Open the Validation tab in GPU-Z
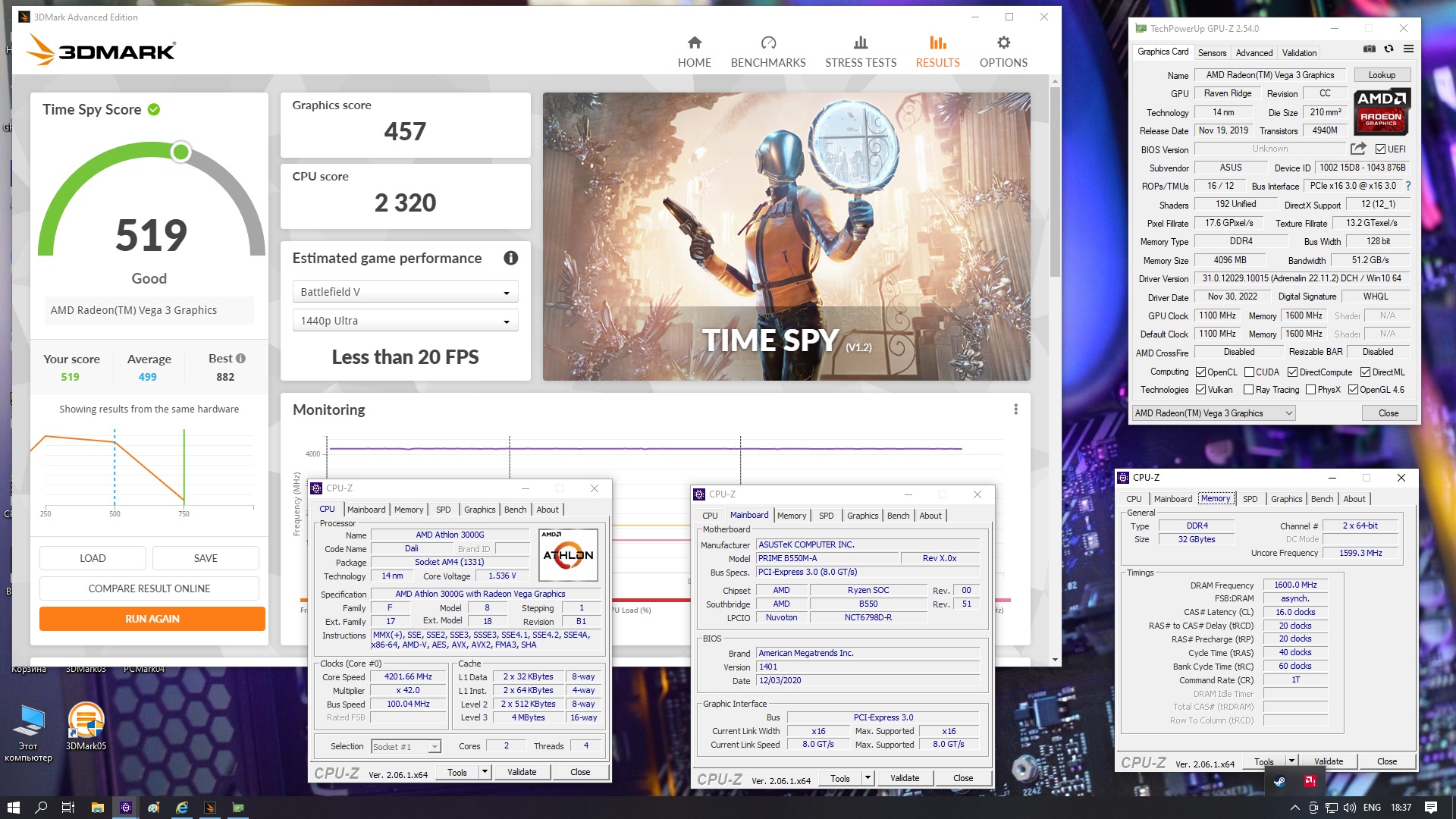The image size is (1456, 819). [x=1299, y=53]
